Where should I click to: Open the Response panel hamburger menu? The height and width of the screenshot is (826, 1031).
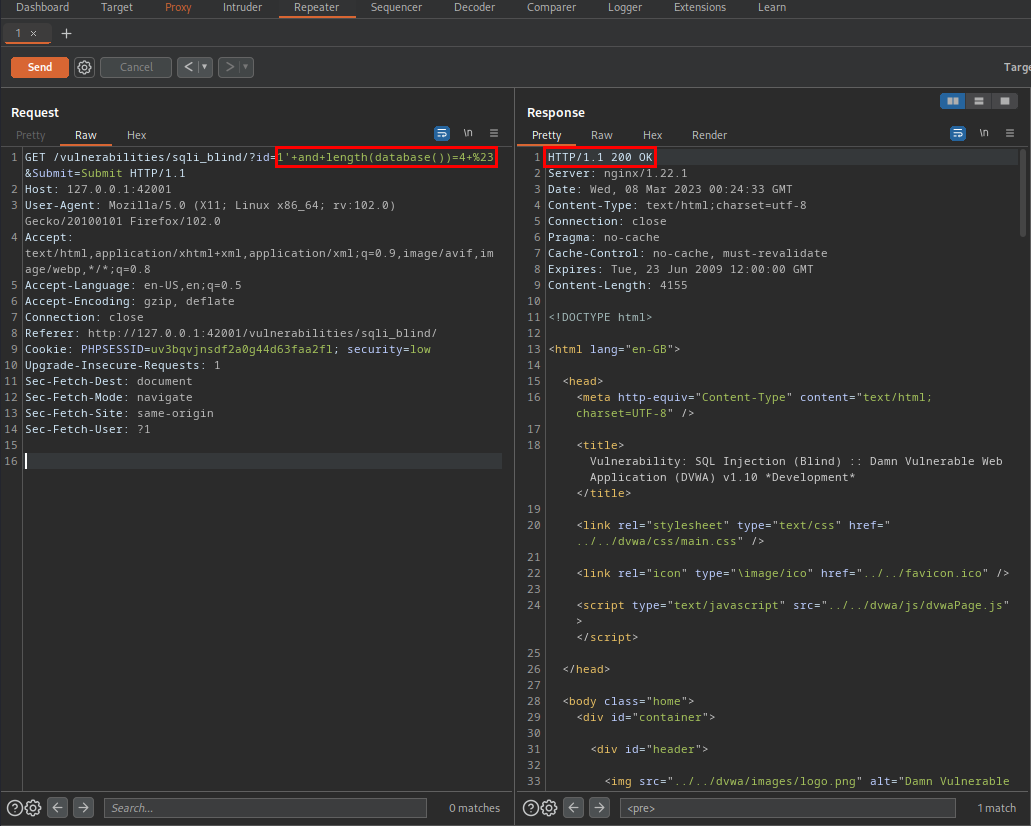[x=1010, y=134]
